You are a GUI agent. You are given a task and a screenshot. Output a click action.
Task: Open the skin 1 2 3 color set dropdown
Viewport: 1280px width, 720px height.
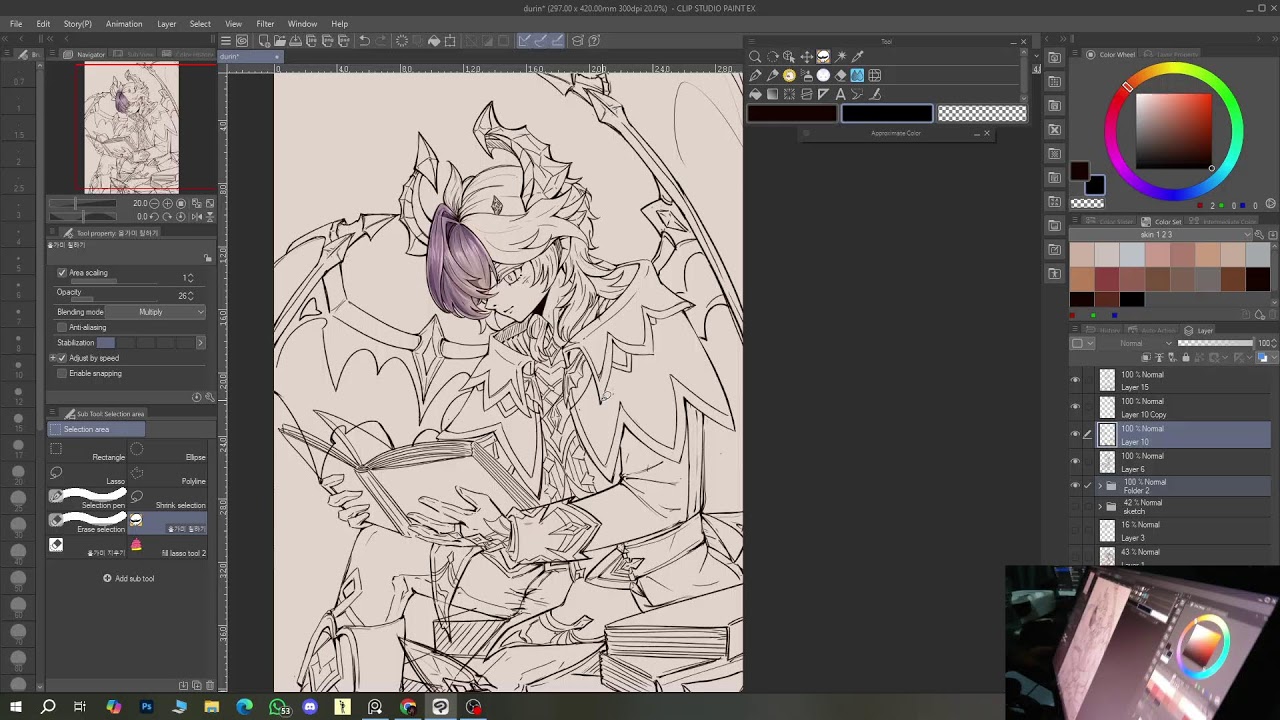(1161, 235)
